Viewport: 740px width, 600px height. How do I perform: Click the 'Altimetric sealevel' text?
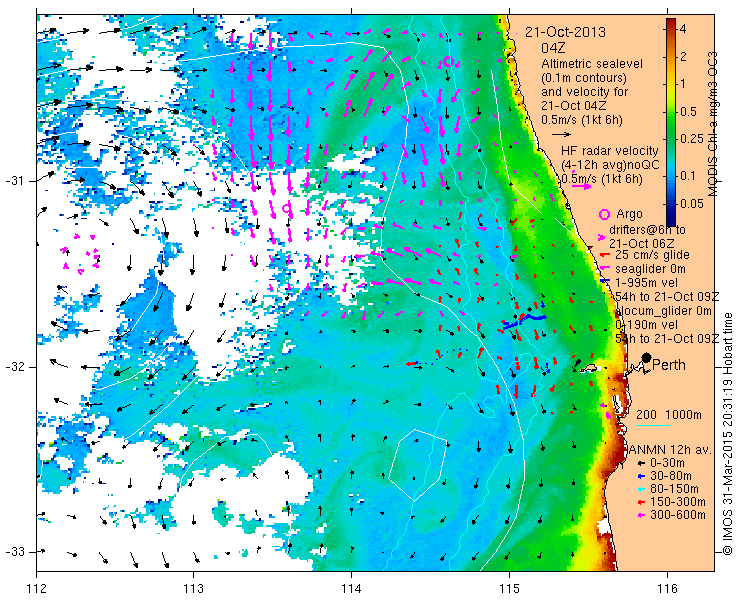pos(592,63)
